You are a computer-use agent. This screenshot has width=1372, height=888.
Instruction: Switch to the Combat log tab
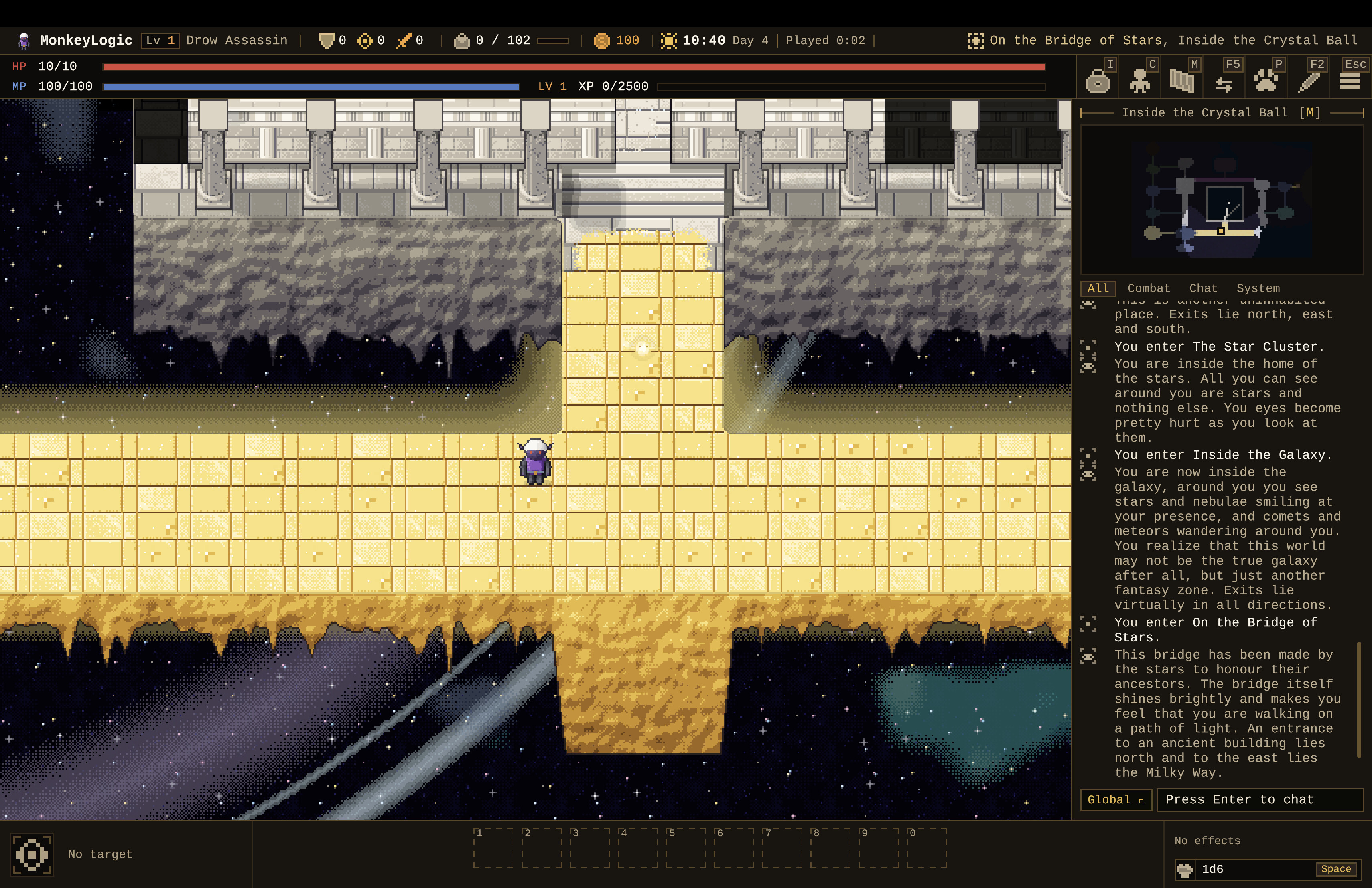pyautogui.click(x=1149, y=288)
